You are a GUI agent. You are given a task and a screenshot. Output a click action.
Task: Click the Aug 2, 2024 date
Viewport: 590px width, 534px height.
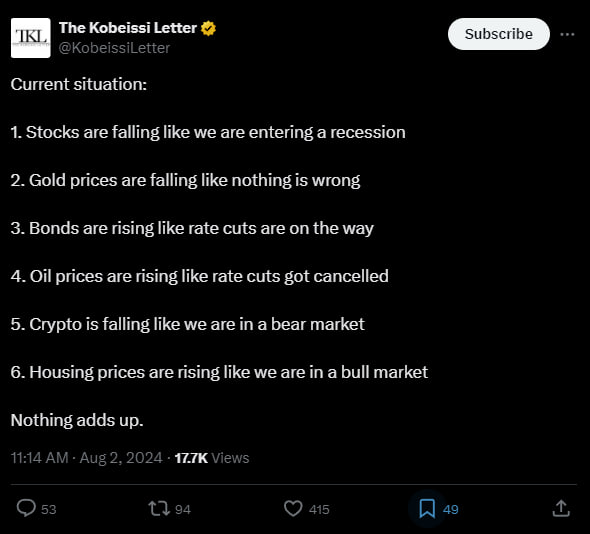[x=121, y=458]
